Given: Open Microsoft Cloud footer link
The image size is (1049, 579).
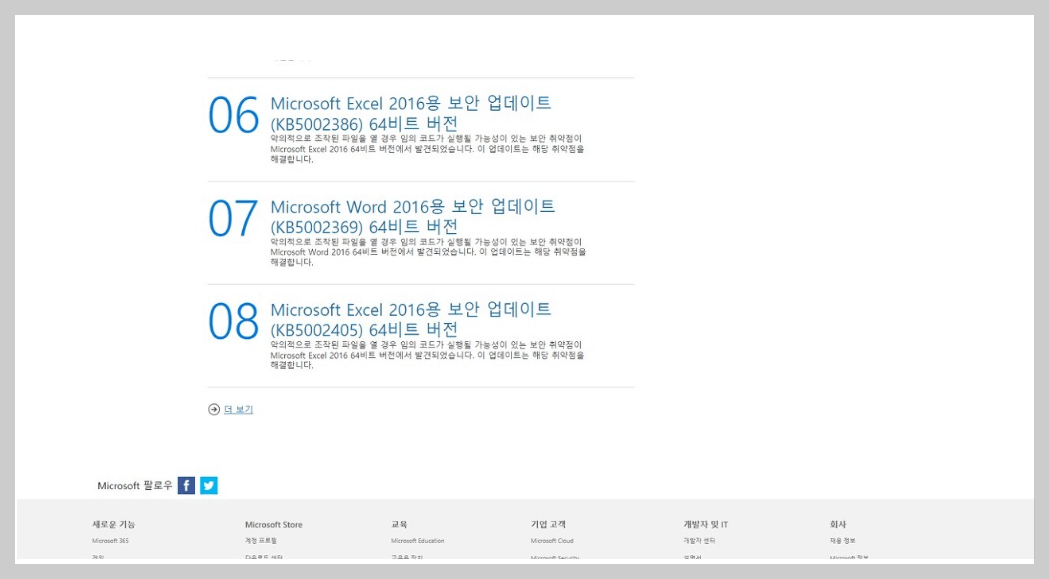Looking at the screenshot, I should [552, 541].
